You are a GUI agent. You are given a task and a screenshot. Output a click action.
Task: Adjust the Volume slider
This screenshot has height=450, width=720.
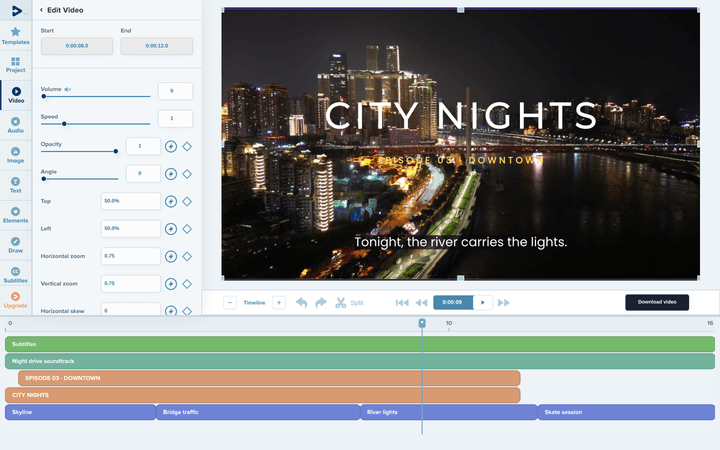pos(96,96)
